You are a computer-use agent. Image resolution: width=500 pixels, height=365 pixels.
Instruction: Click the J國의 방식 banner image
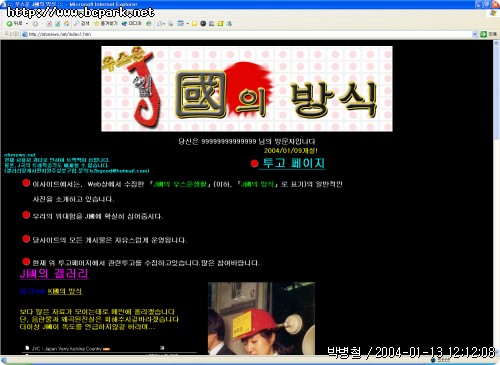pyautogui.click(x=247, y=89)
